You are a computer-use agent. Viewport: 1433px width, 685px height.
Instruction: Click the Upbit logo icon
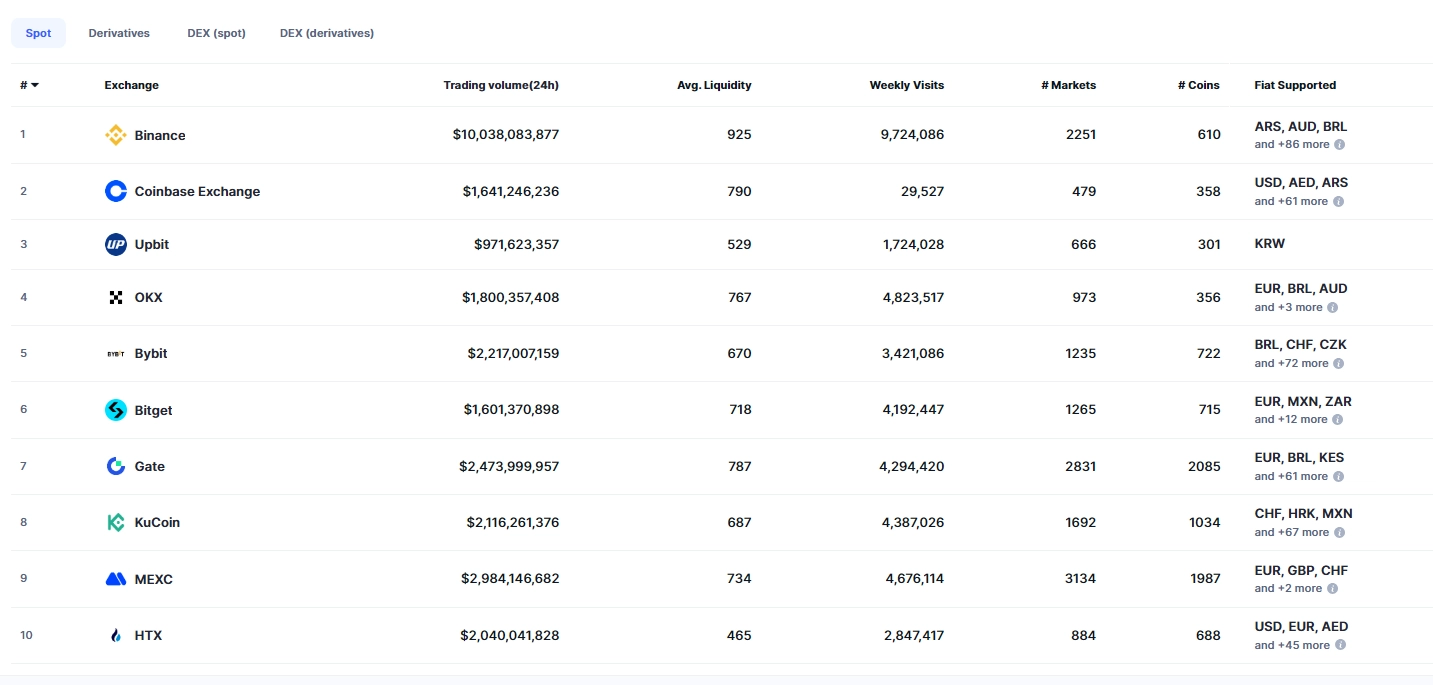click(116, 244)
